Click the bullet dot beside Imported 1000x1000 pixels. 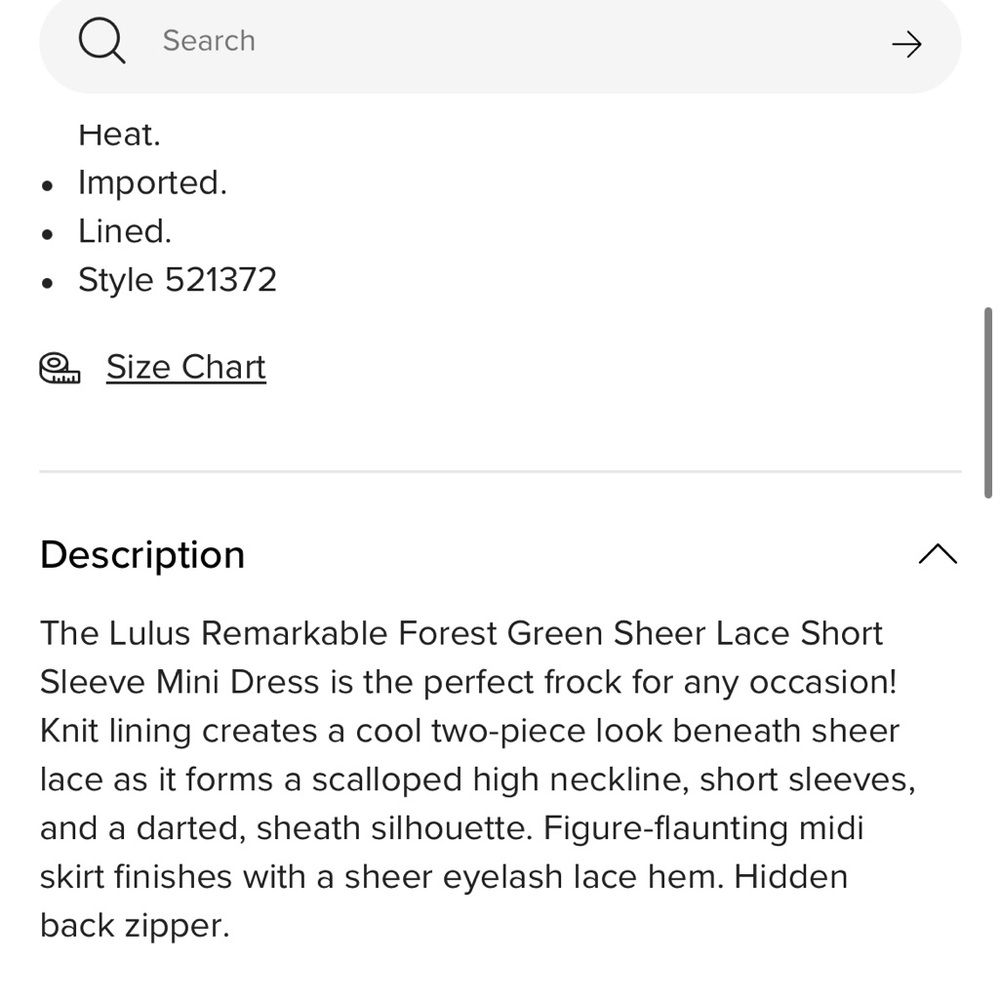[x=47, y=186]
